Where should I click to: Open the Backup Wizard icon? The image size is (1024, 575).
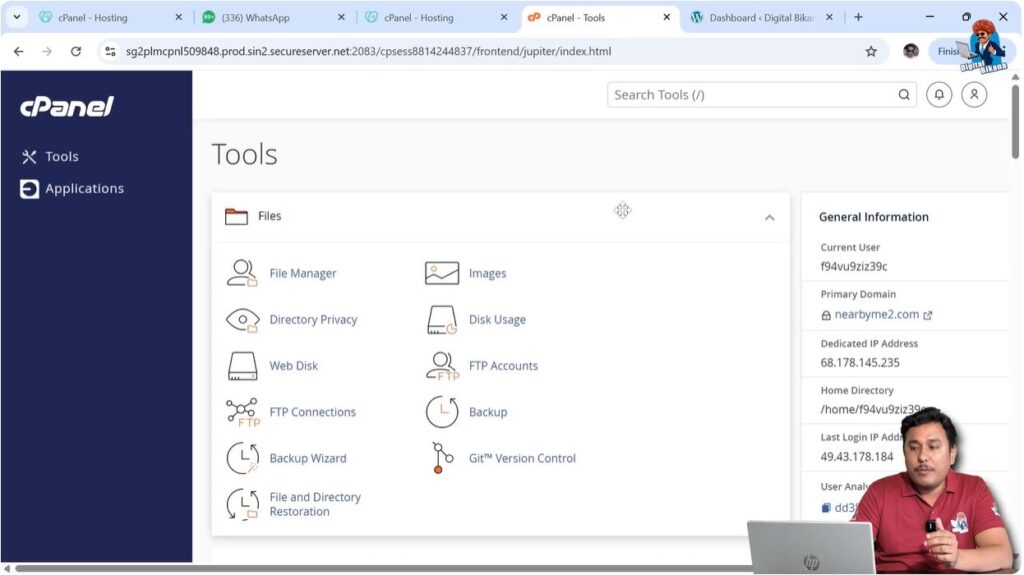242,458
